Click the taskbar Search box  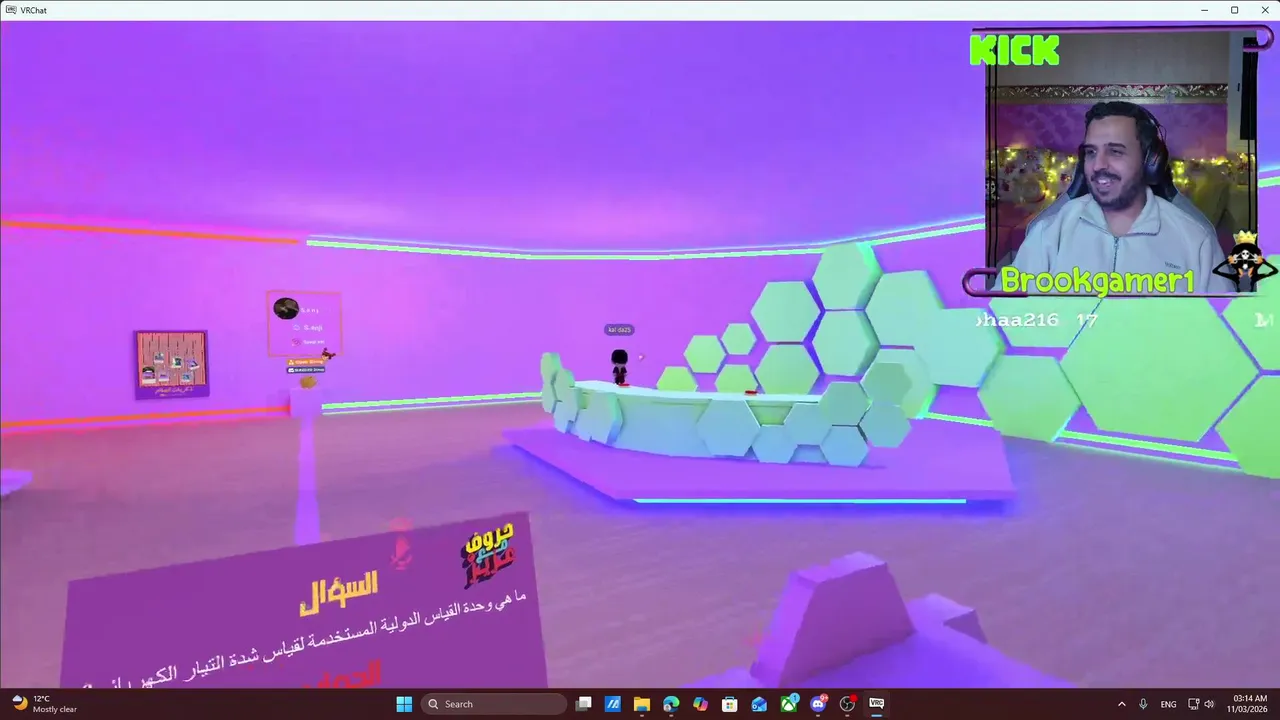pos(494,704)
